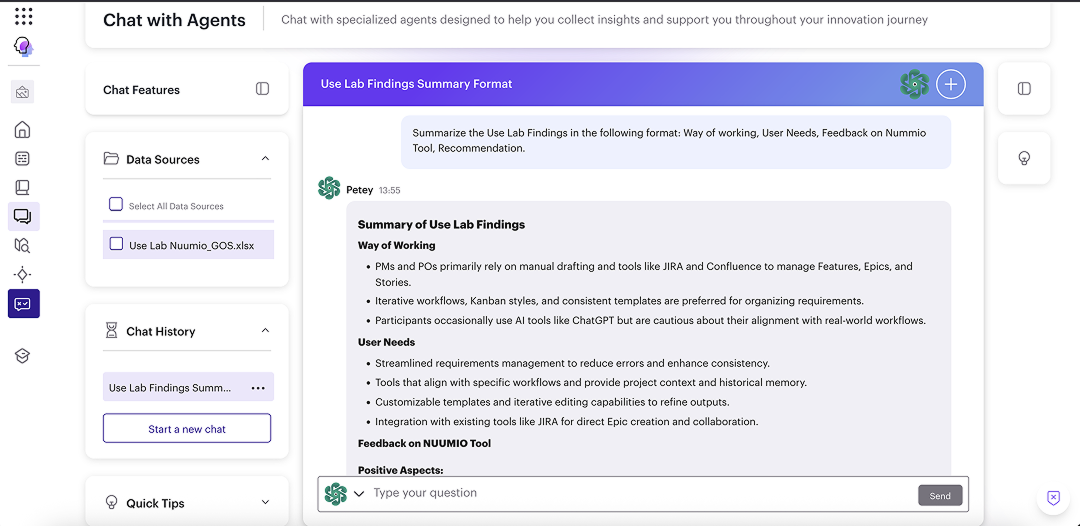Toggle the right side panel icon
This screenshot has width=1080, height=526.
(x=1024, y=88)
